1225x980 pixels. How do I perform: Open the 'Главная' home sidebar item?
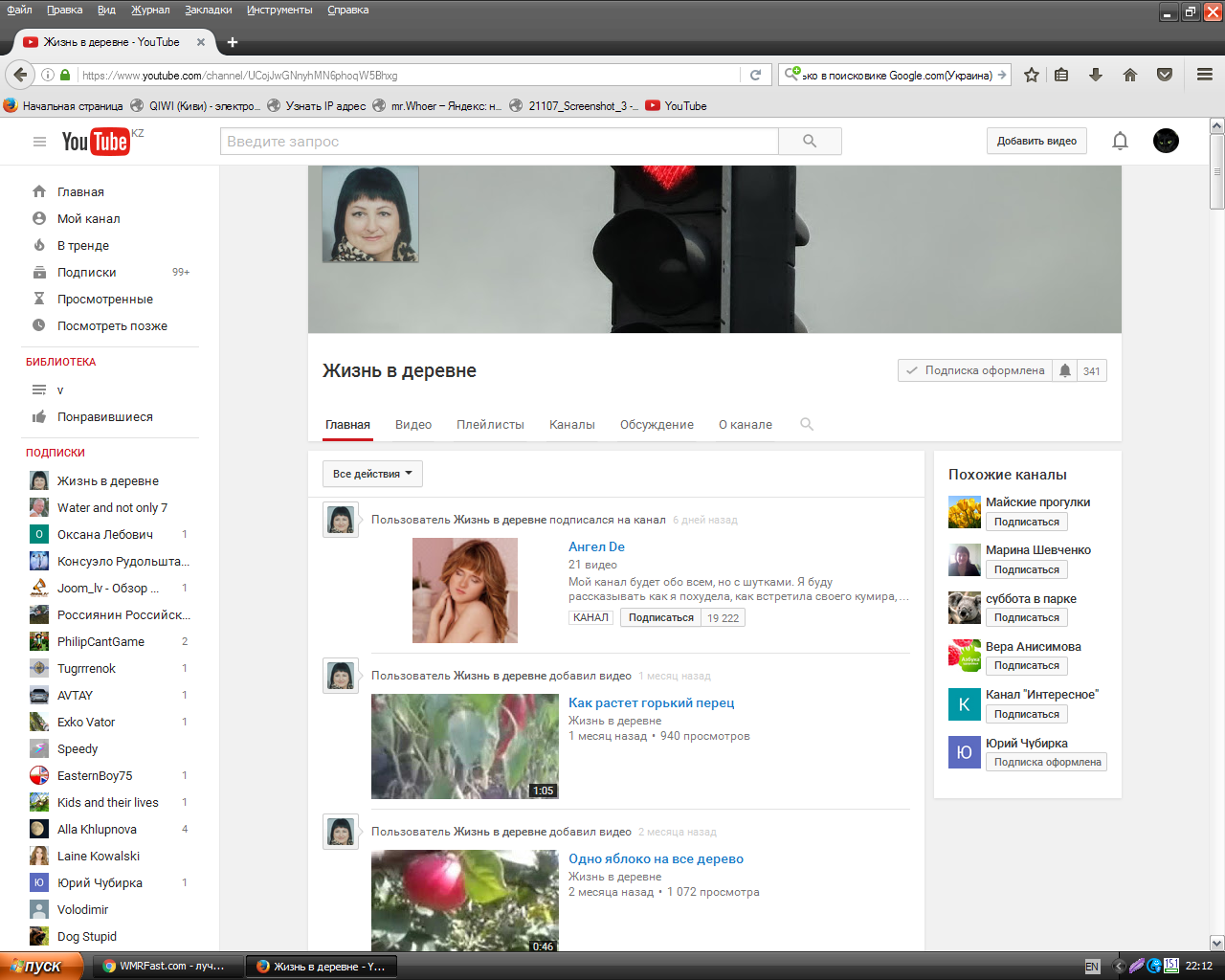[80, 191]
